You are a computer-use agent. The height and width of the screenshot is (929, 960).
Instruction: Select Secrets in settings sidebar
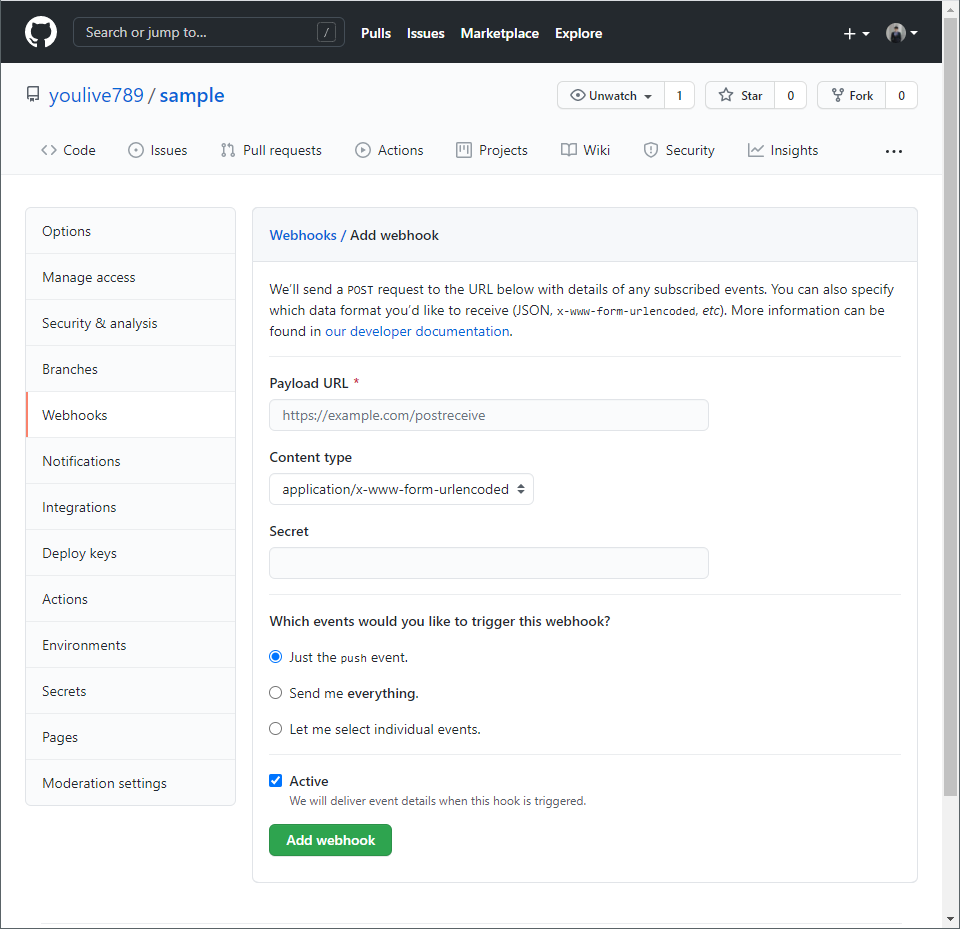click(x=130, y=690)
